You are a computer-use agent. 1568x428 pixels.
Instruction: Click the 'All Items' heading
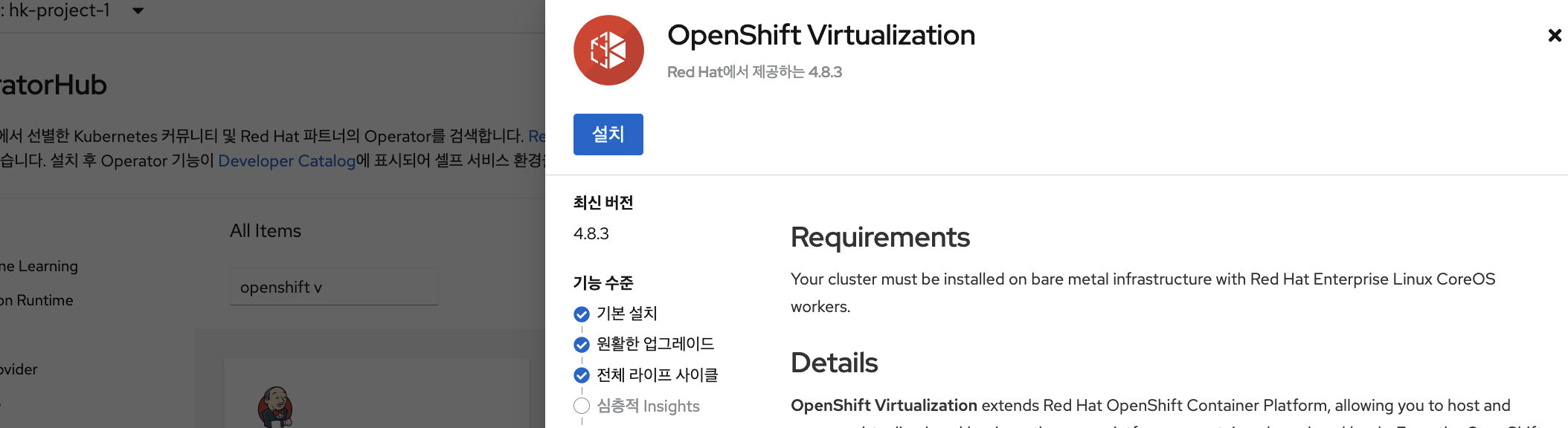click(x=266, y=231)
